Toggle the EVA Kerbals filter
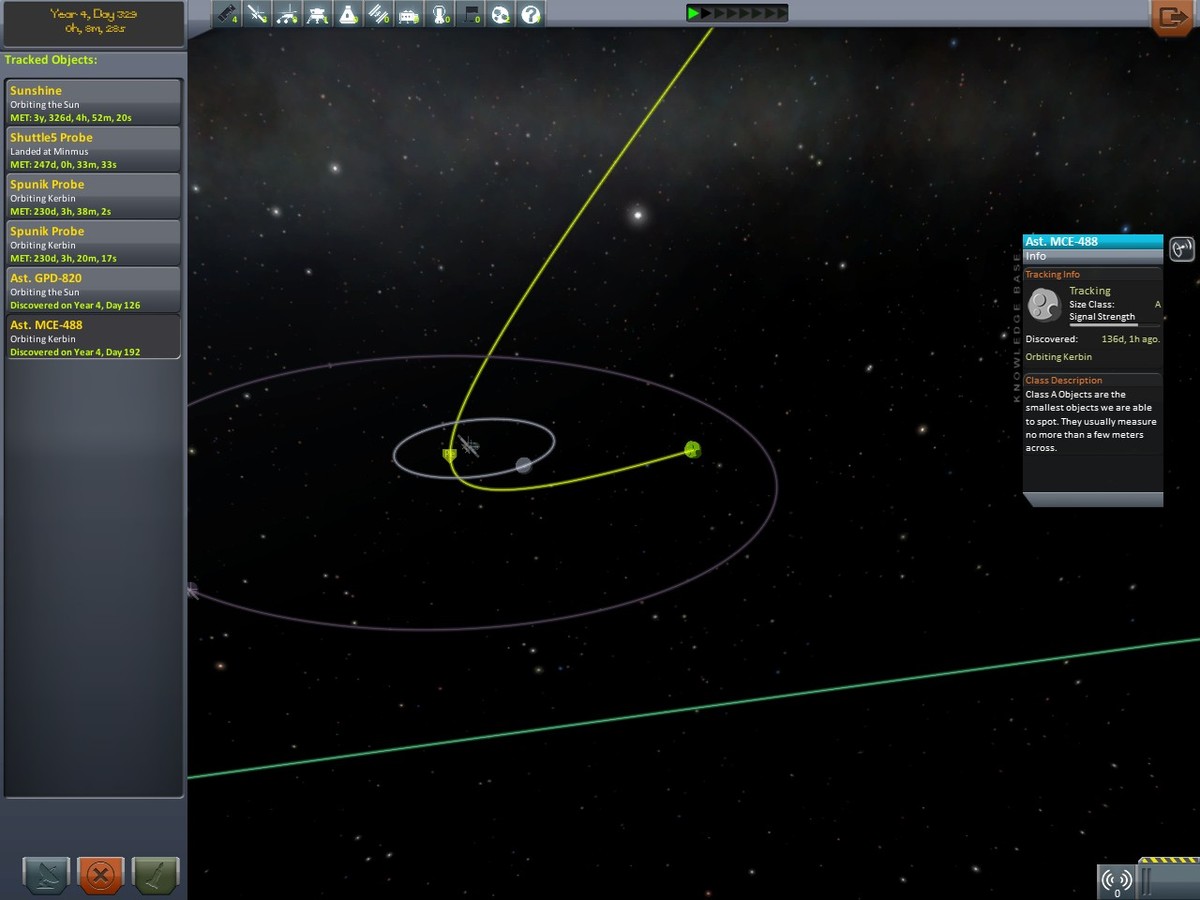The image size is (1200, 900). [x=440, y=14]
